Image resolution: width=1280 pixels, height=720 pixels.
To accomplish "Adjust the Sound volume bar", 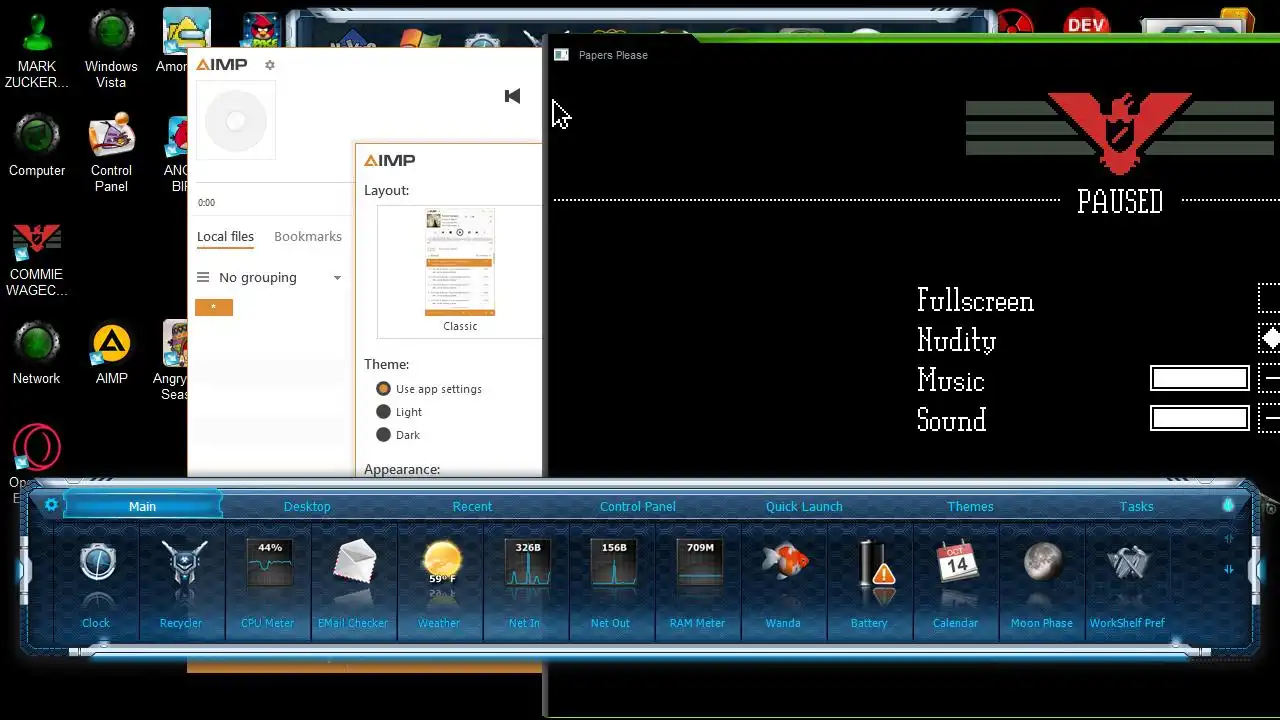I will click(1200, 417).
